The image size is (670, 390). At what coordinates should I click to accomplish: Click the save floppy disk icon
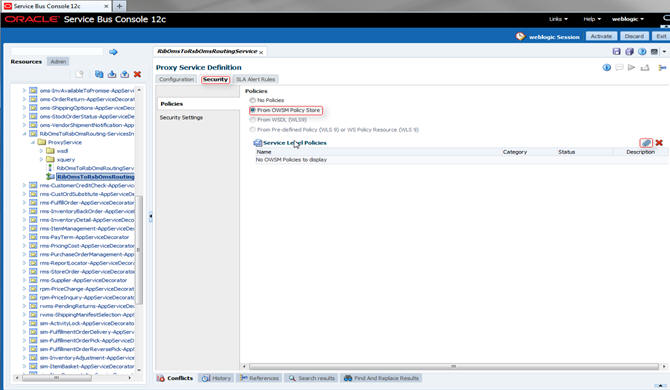(x=617, y=52)
